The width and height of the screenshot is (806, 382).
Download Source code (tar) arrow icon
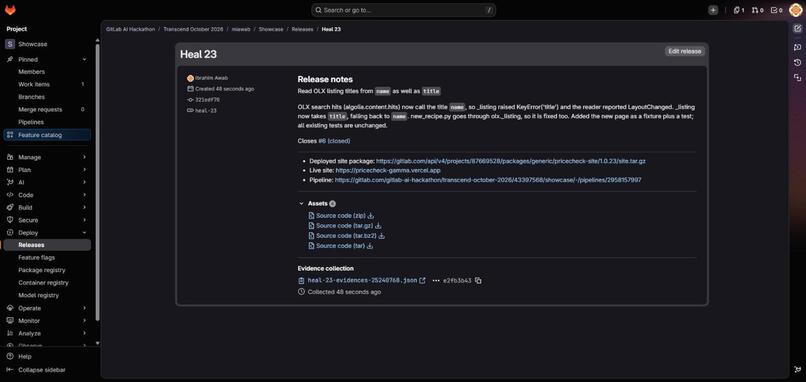(370, 246)
